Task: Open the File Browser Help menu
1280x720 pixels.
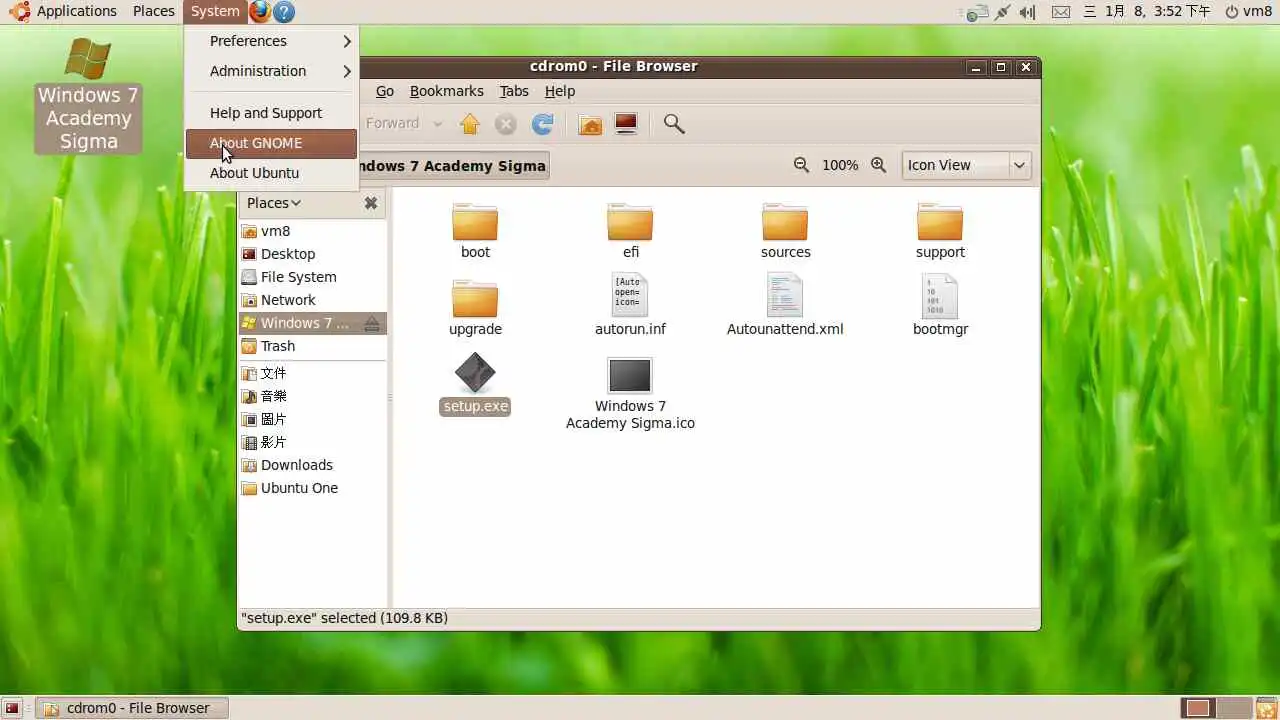Action: point(560,91)
